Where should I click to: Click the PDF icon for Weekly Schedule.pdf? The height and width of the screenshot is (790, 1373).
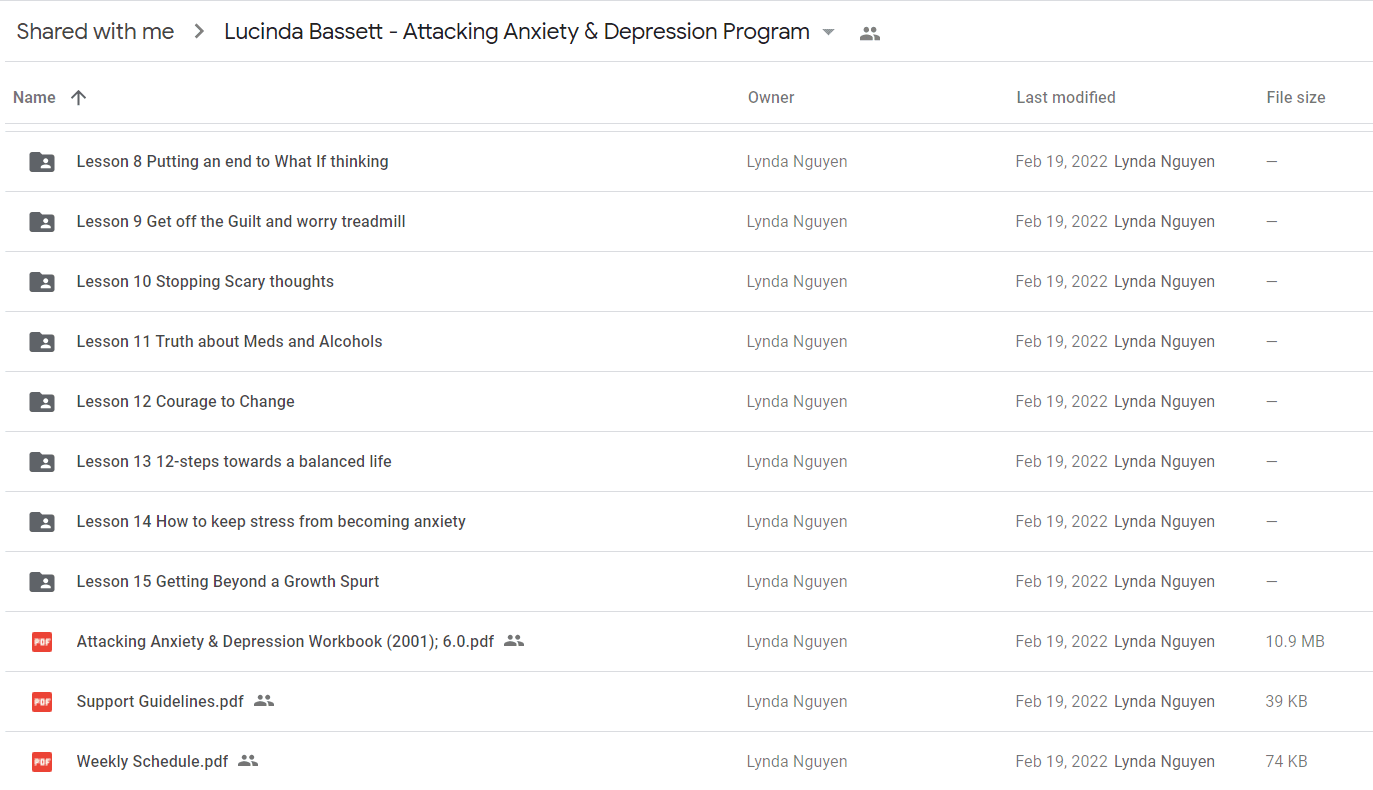pos(42,761)
